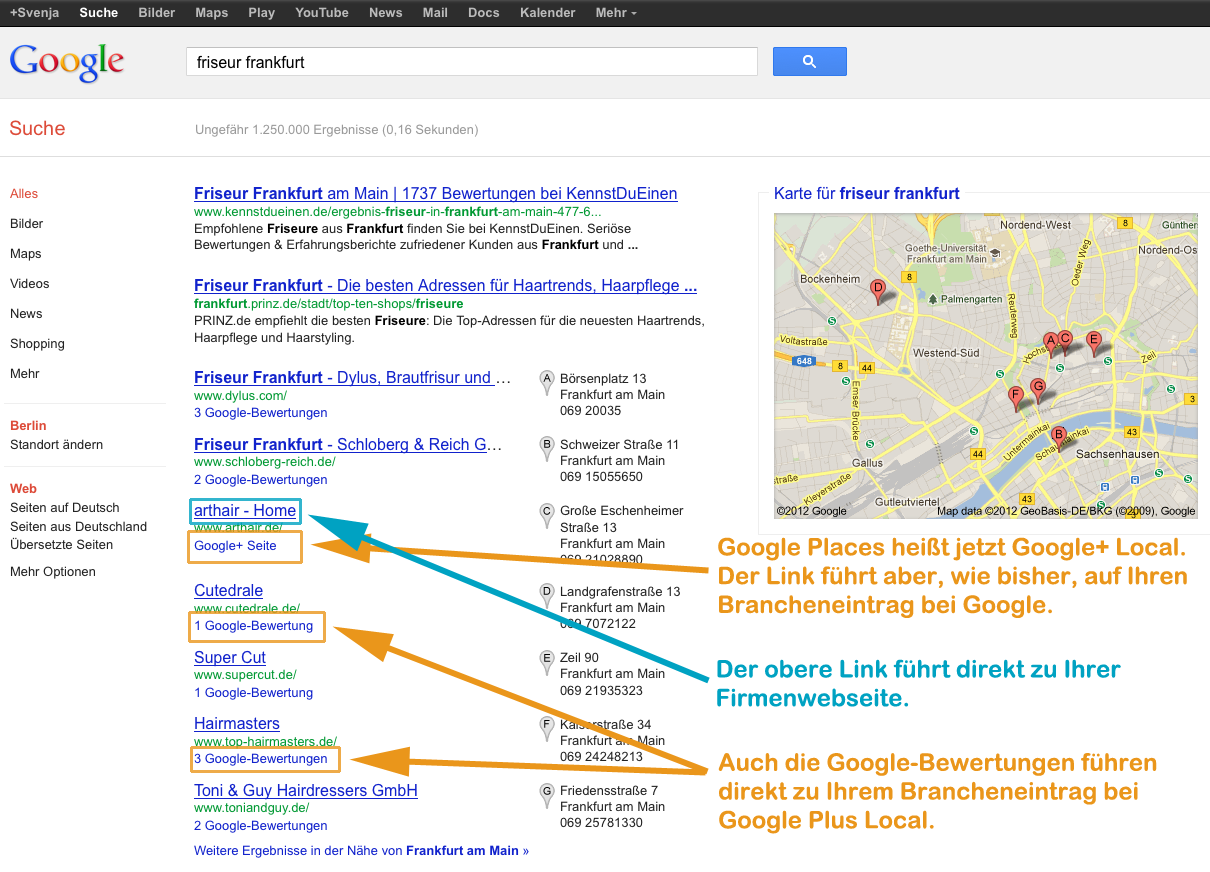Open the Schloberg & Reich result link

(x=348, y=445)
